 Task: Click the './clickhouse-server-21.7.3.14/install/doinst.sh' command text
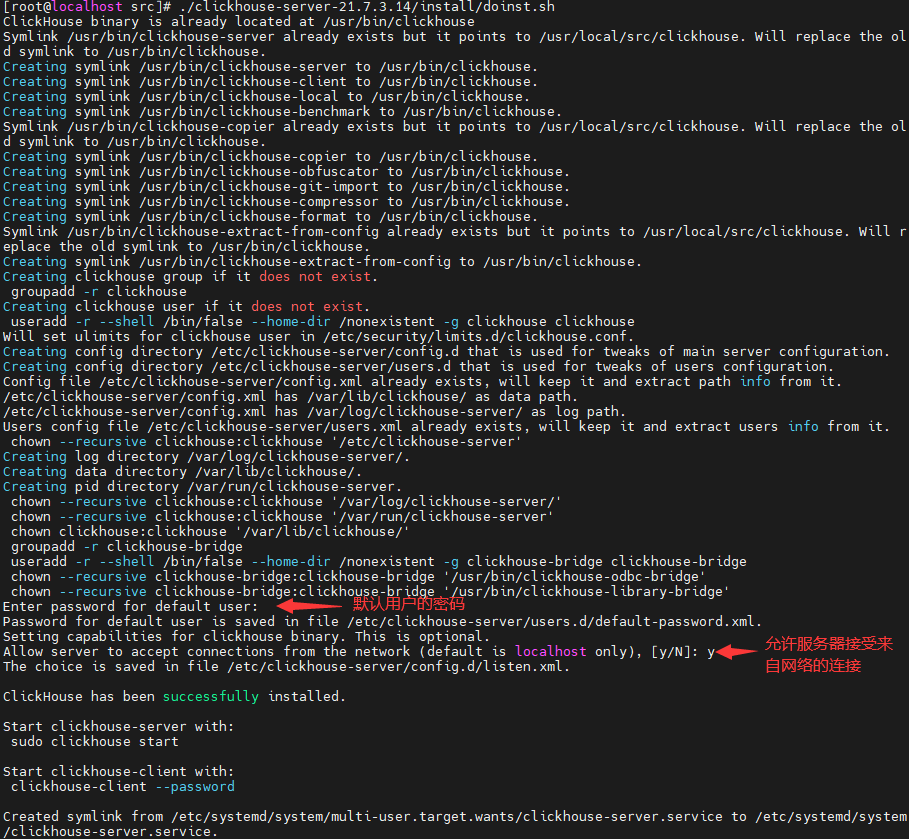(x=366, y=7)
